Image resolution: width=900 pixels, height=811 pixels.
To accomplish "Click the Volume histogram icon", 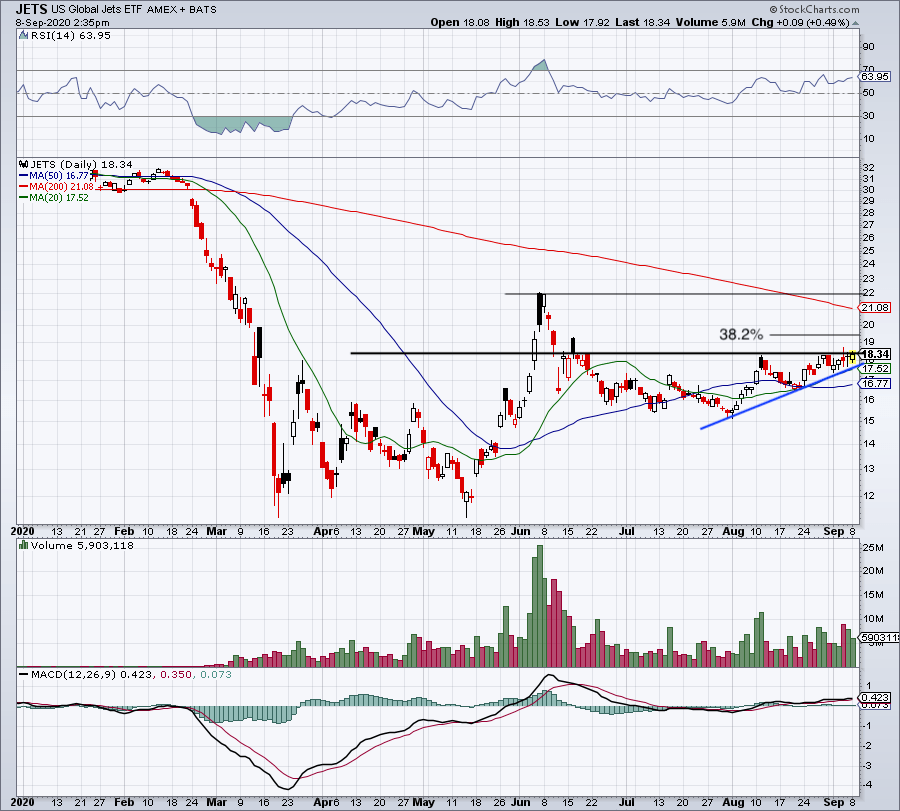I will click(x=23, y=546).
